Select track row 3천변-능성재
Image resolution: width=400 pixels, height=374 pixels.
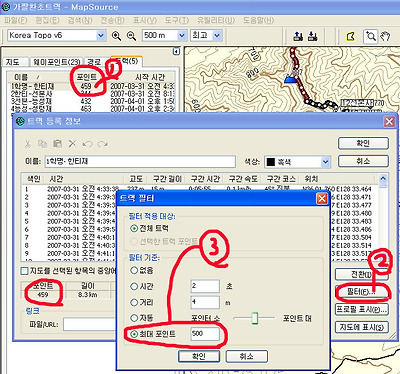click(x=92, y=101)
